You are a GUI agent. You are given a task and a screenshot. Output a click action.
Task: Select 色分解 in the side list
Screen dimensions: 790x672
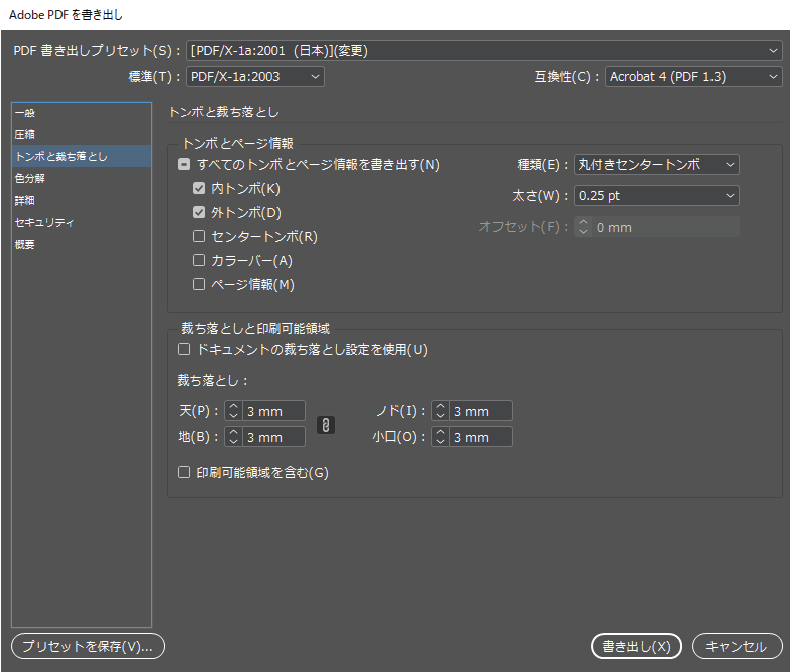[x=81, y=178]
